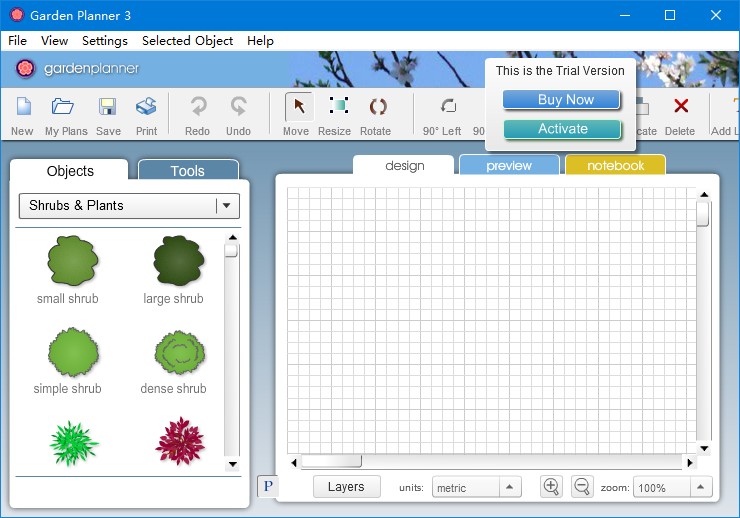Open the Selected Object menu
Screen dimensions: 740x518
(x=187, y=41)
